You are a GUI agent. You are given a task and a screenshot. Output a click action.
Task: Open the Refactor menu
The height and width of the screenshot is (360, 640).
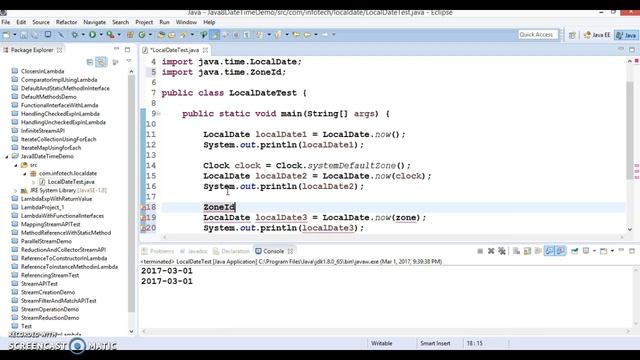pos(66,22)
